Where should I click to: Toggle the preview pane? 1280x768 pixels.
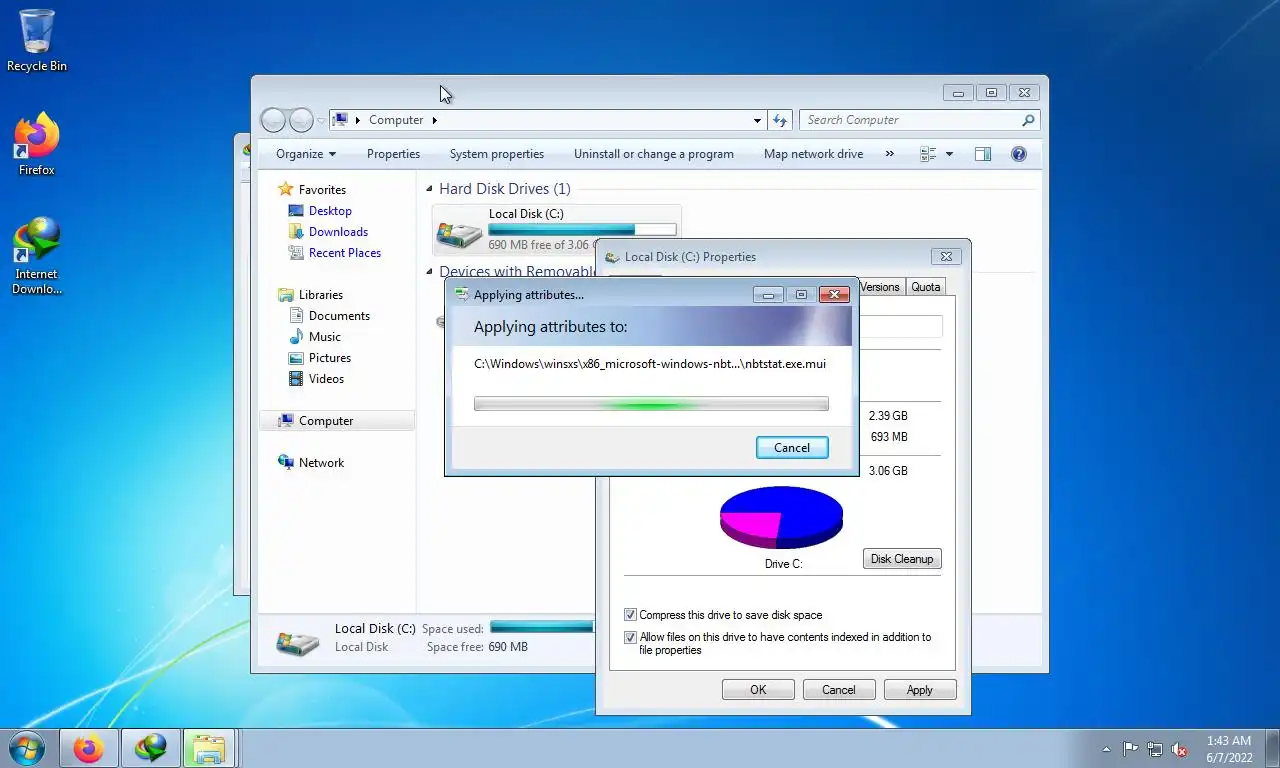tap(983, 154)
